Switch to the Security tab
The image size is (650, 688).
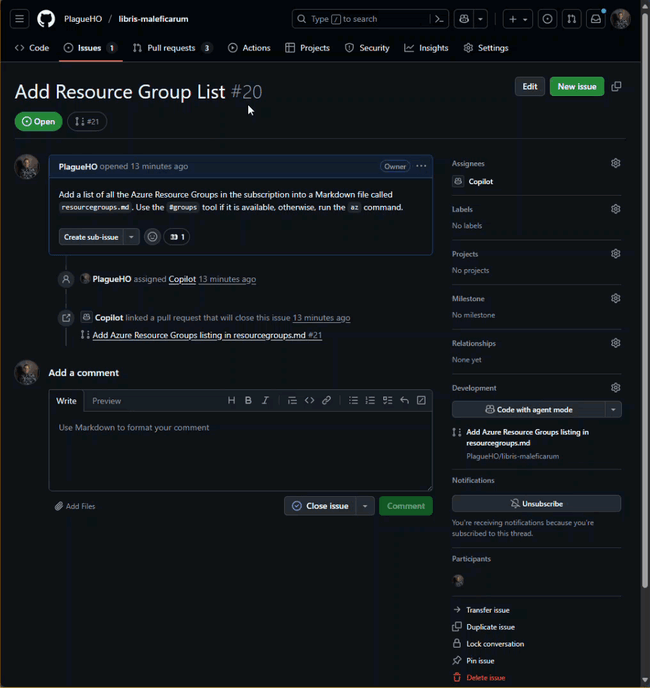click(367, 48)
